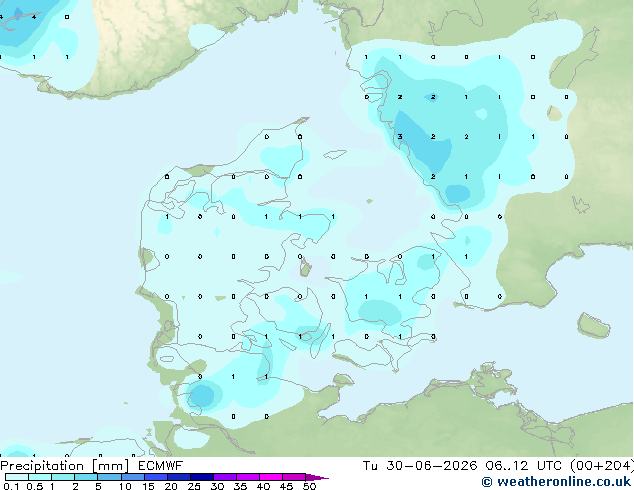Click the 40–45 mm magenta legend box

pos(271,477)
